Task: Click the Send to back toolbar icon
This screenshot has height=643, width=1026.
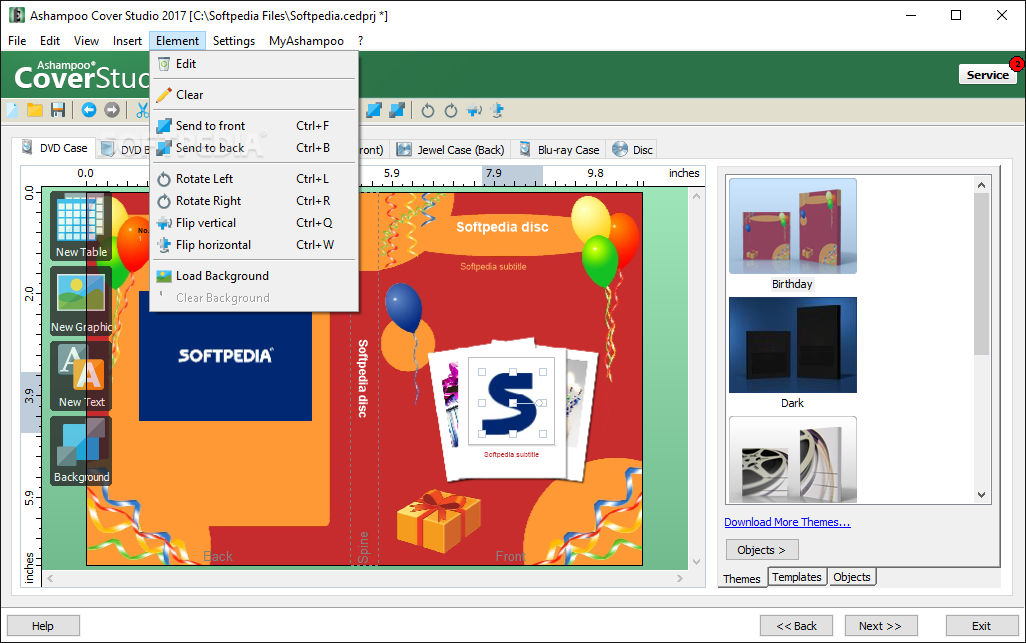Action: pyautogui.click(x=397, y=110)
